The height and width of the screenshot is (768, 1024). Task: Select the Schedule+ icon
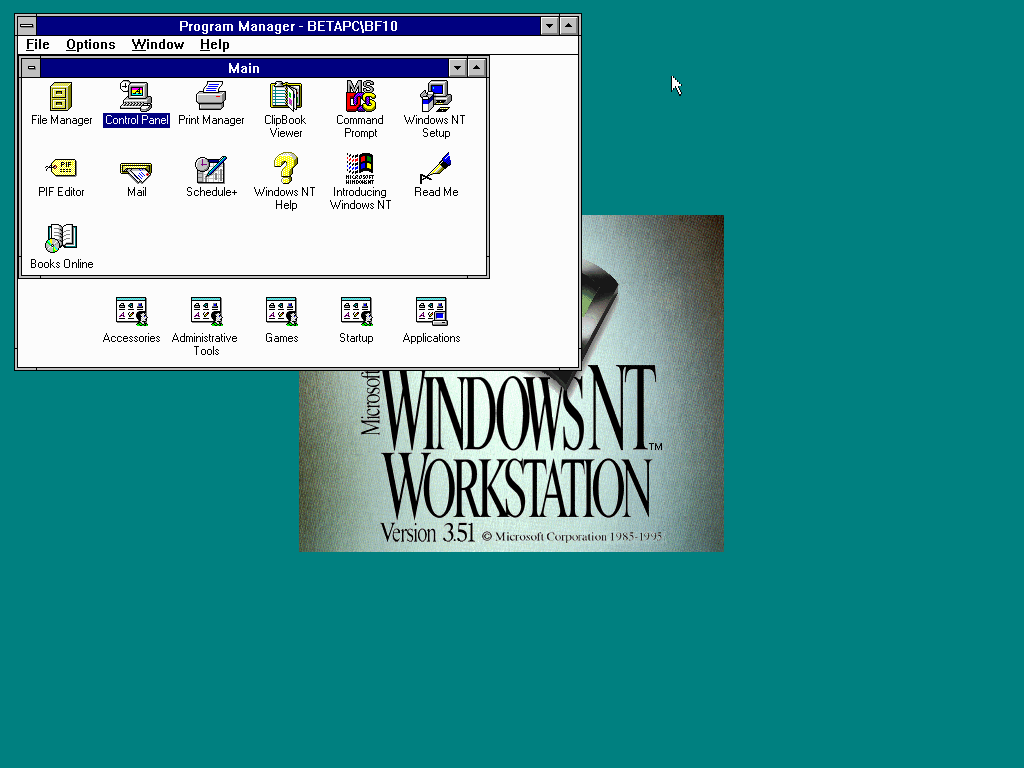coord(211,169)
